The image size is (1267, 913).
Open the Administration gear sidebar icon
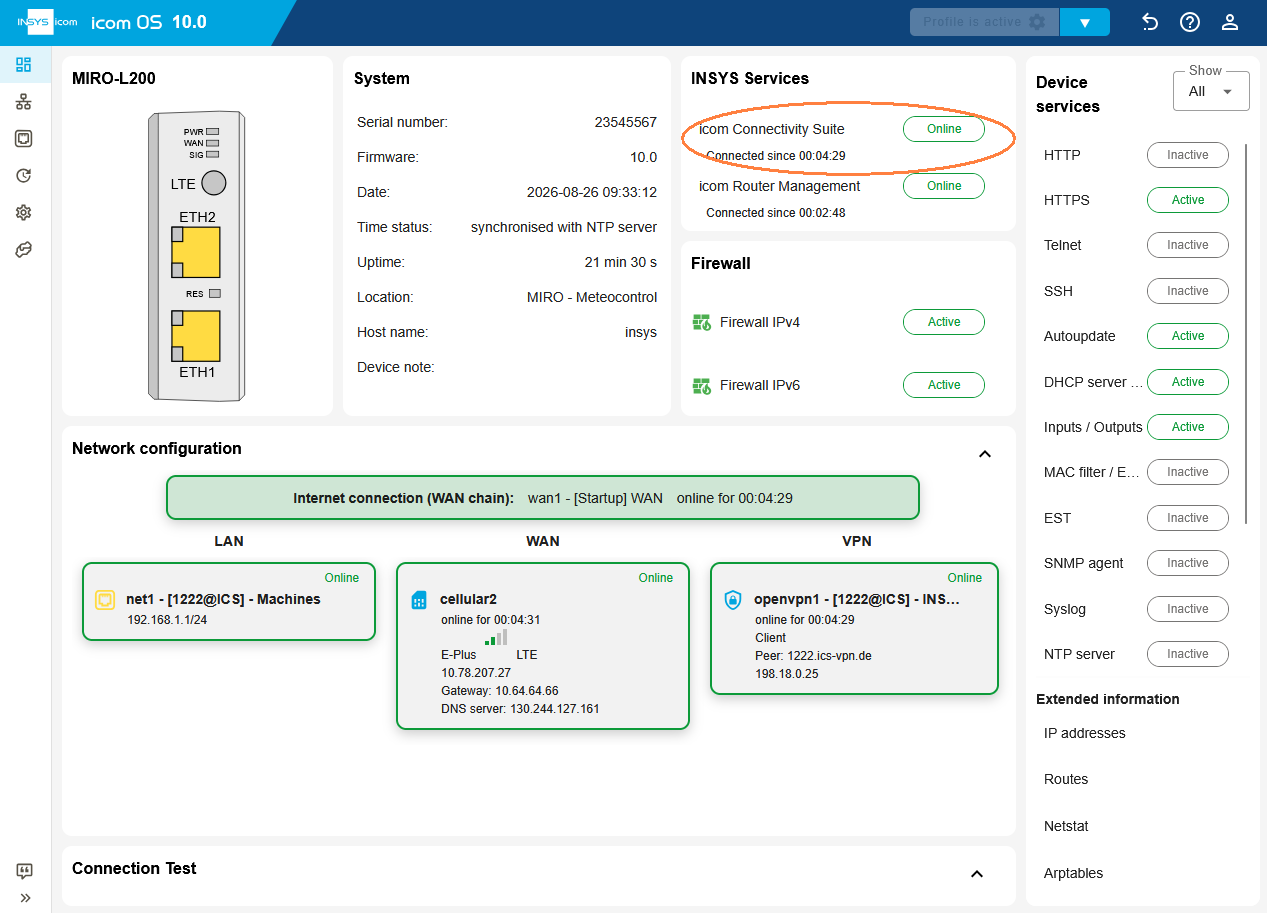(24, 213)
